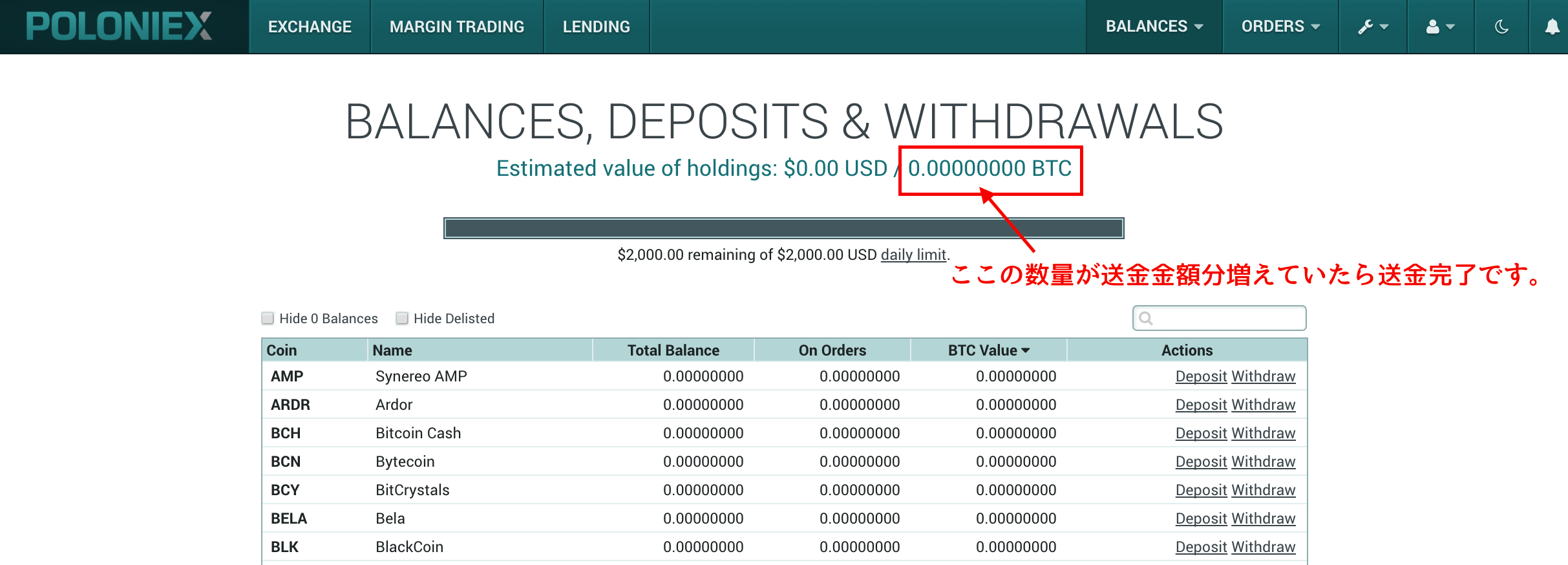Sort by the On Orders column header
The height and width of the screenshot is (565, 1568).
(x=832, y=350)
